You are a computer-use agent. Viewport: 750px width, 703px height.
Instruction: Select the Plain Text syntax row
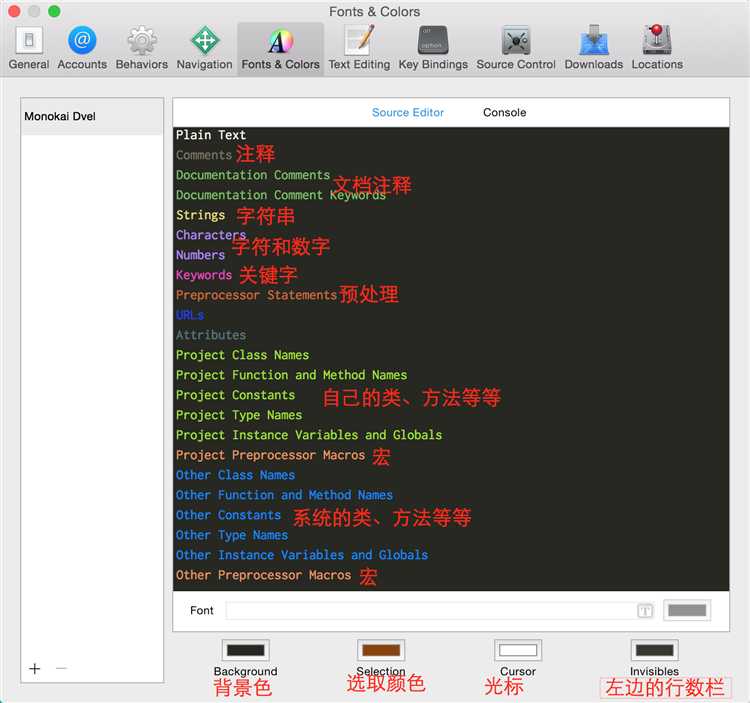[451, 135]
